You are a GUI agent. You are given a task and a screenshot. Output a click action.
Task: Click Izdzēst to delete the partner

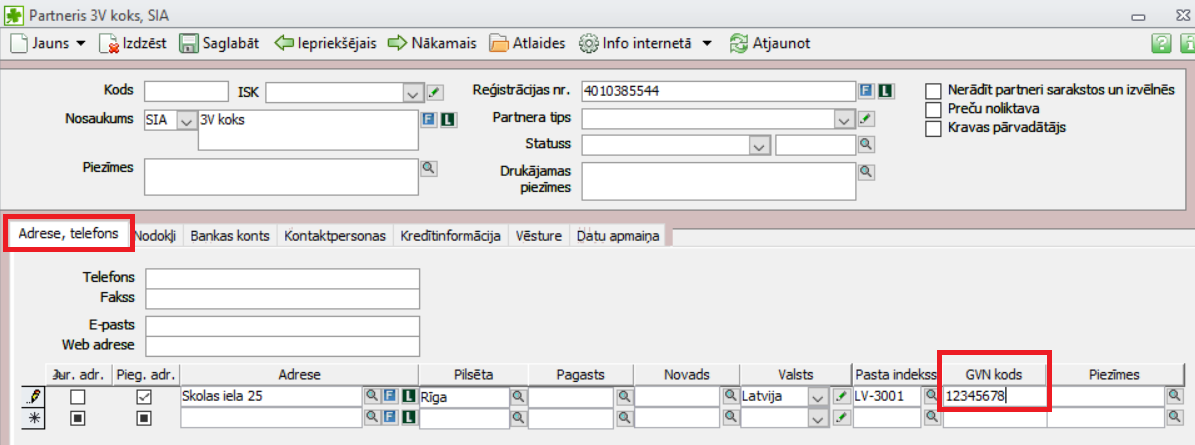click(134, 43)
